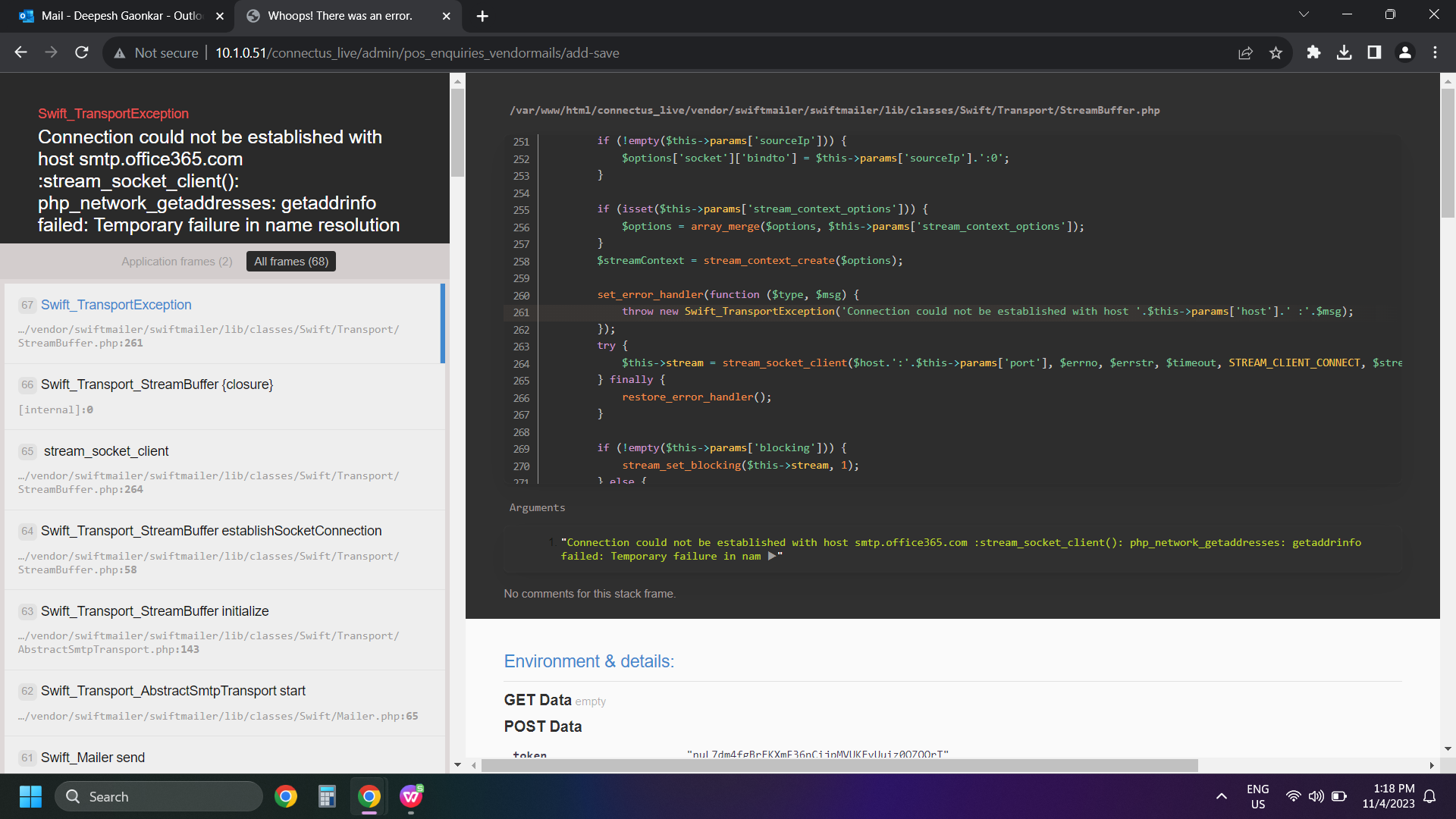This screenshot has height=819, width=1456.
Task: Click the Swift_TransportException header title
Action: point(114,114)
